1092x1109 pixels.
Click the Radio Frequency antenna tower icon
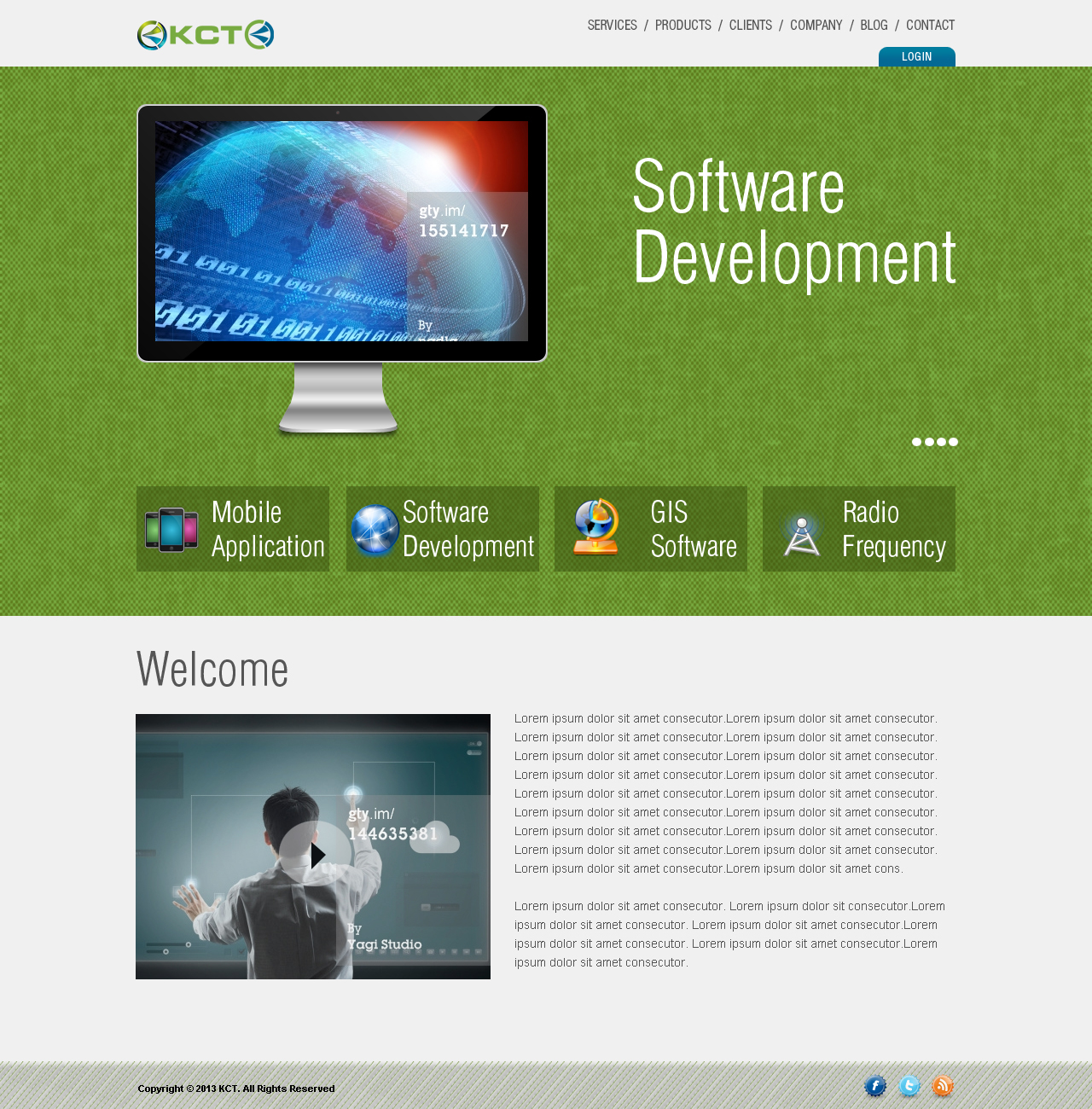[x=802, y=536]
